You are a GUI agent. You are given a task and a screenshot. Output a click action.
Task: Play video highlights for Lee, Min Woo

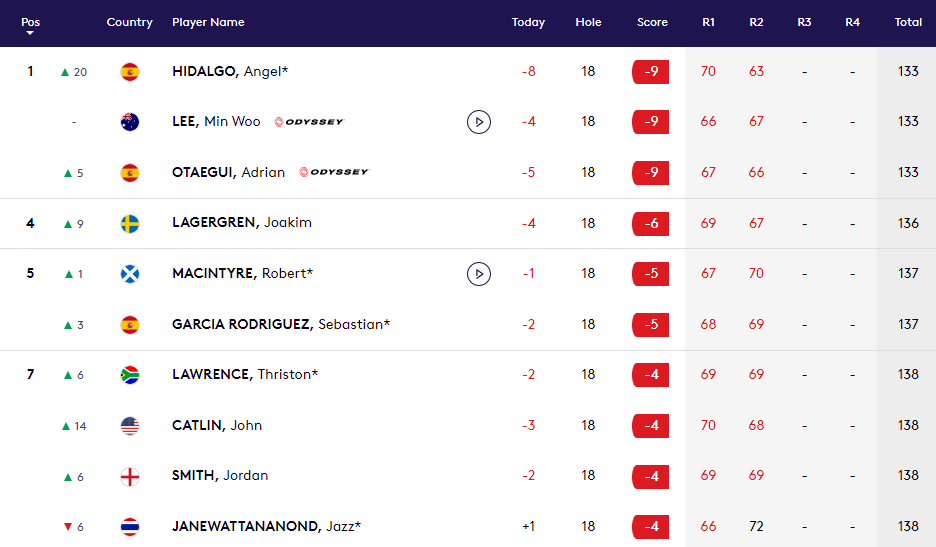coord(479,122)
